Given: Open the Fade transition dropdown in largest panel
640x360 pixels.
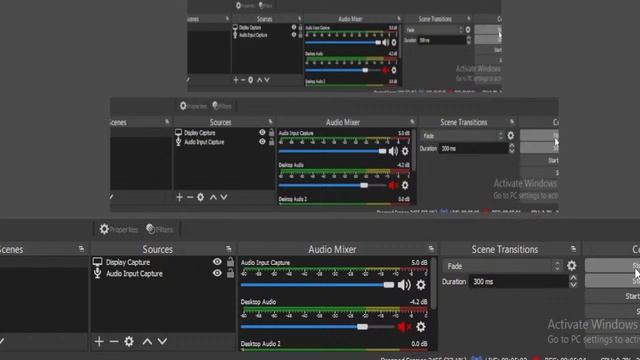Looking at the screenshot, I should pyautogui.click(x=502, y=266).
